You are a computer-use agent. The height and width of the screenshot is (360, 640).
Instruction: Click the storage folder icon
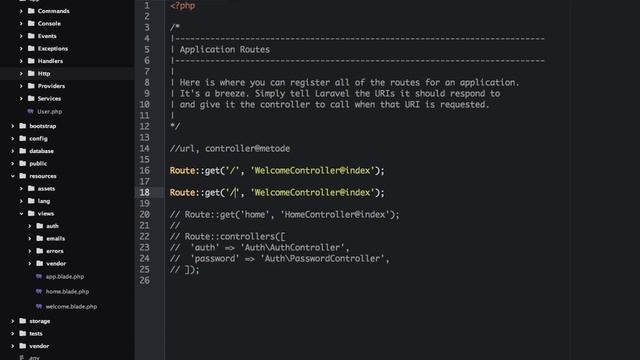point(23,321)
